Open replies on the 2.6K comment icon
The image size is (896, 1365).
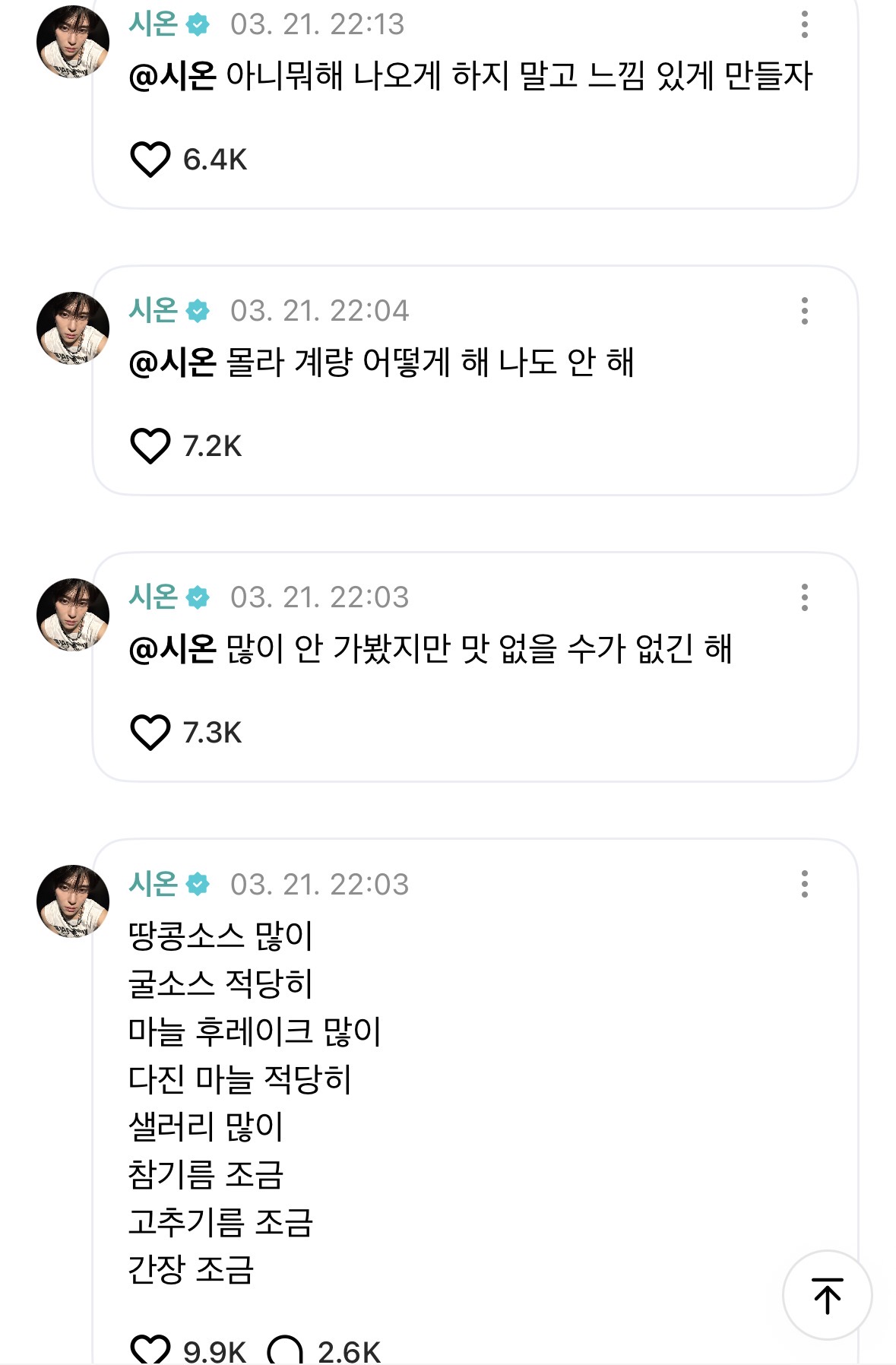click(285, 1351)
